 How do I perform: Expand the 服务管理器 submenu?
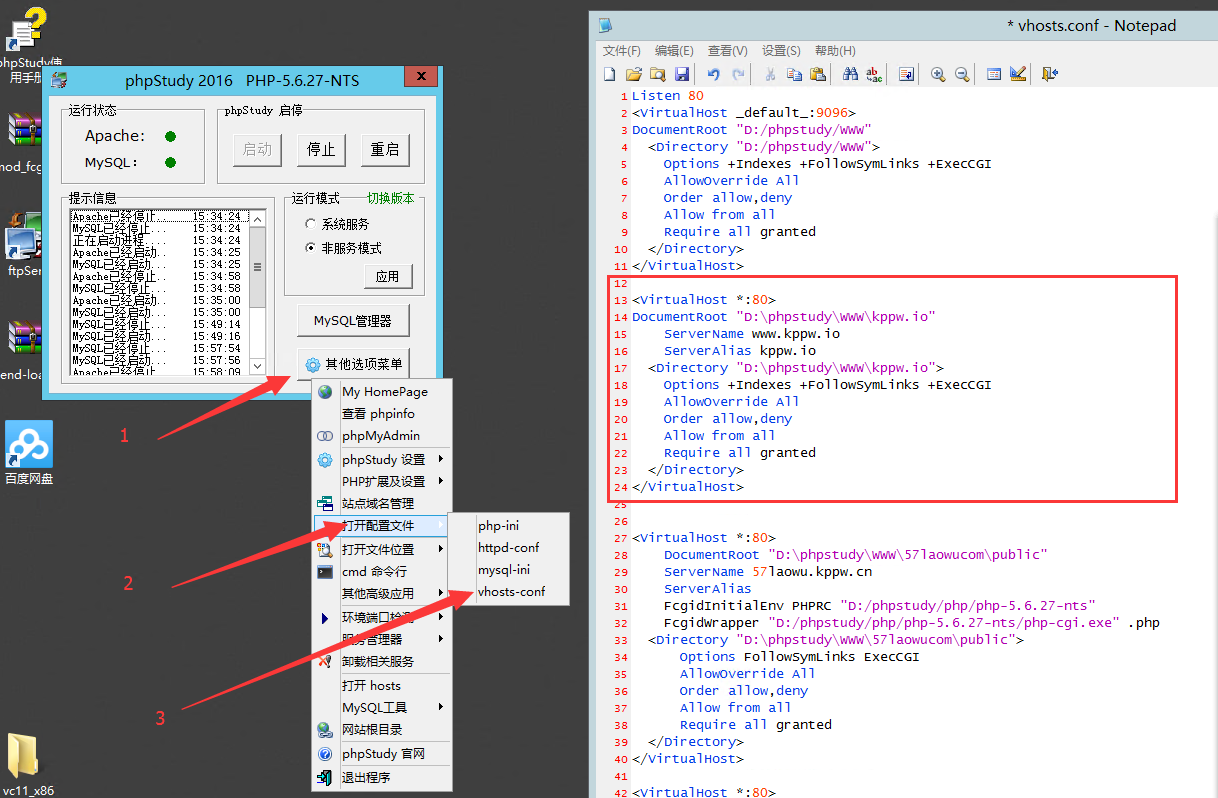pos(383,639)
